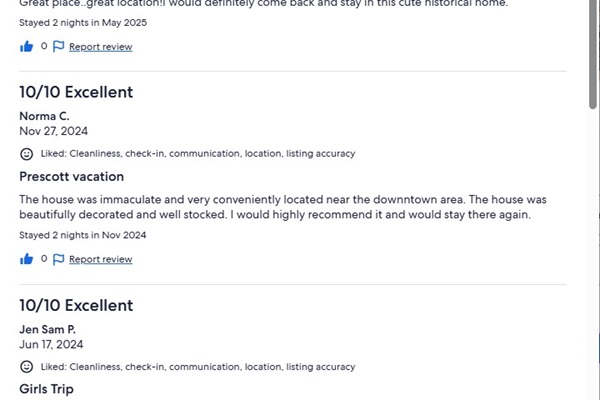Image resolution: width=600 pixels, height=400 pixels.
Task: Click the Liked categories text in Jen Sam P.'s review
Action: (198, 367)
